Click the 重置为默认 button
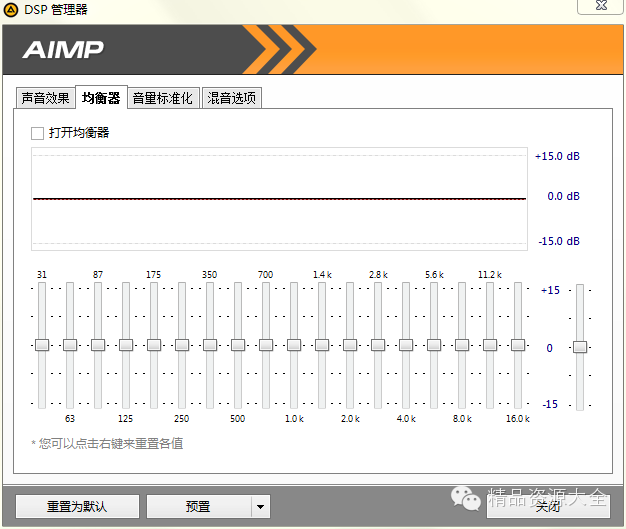The width and height of the screenshot is (626, 529). pos(77,506)
